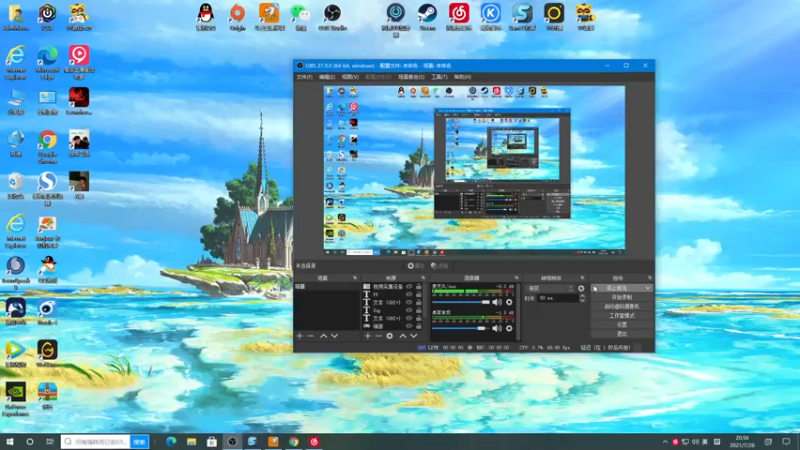
Task: Click 停止推流 to stop streaming
Action: click(x=617, y=288)
